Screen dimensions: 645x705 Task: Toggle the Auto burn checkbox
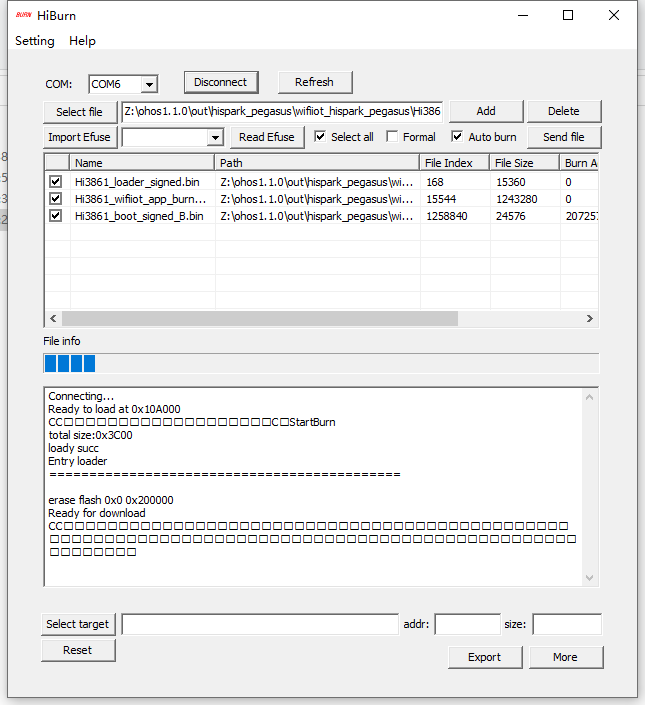pyautogui.click(x=457, y=136)
